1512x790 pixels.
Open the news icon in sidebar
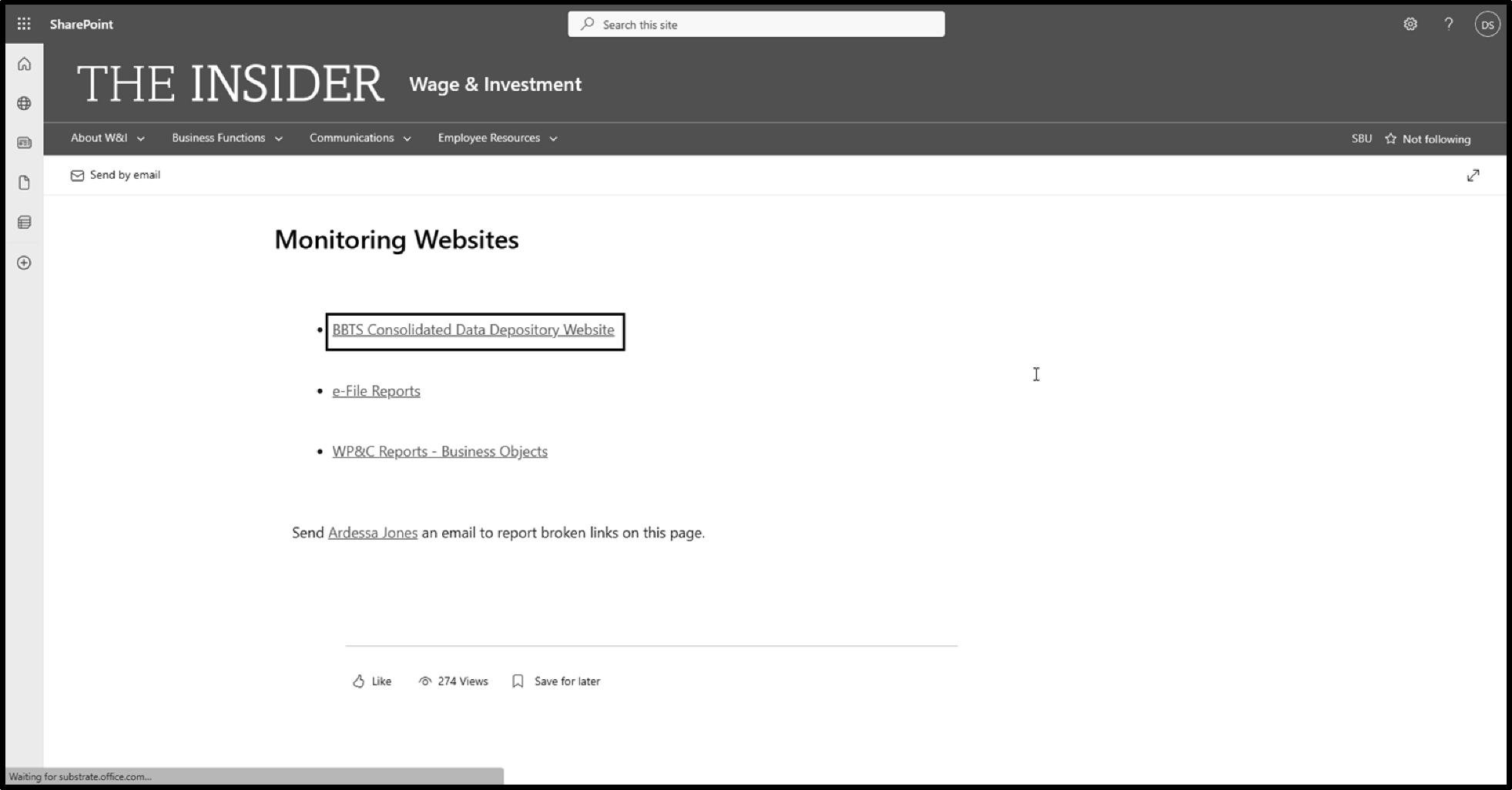point(25,142)
